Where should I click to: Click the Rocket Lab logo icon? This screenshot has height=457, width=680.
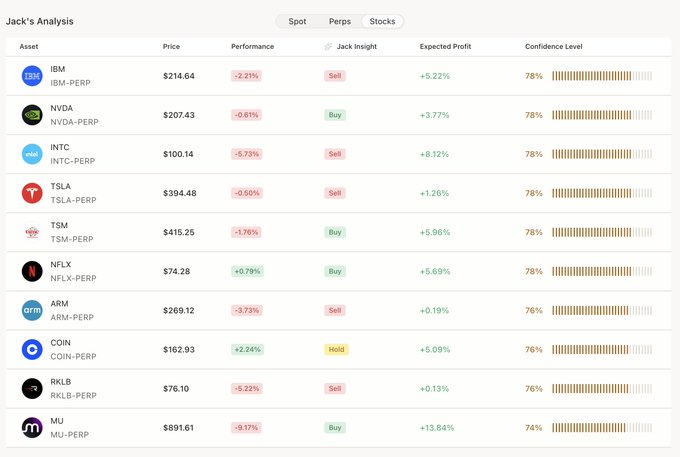(x=32, y=388)
